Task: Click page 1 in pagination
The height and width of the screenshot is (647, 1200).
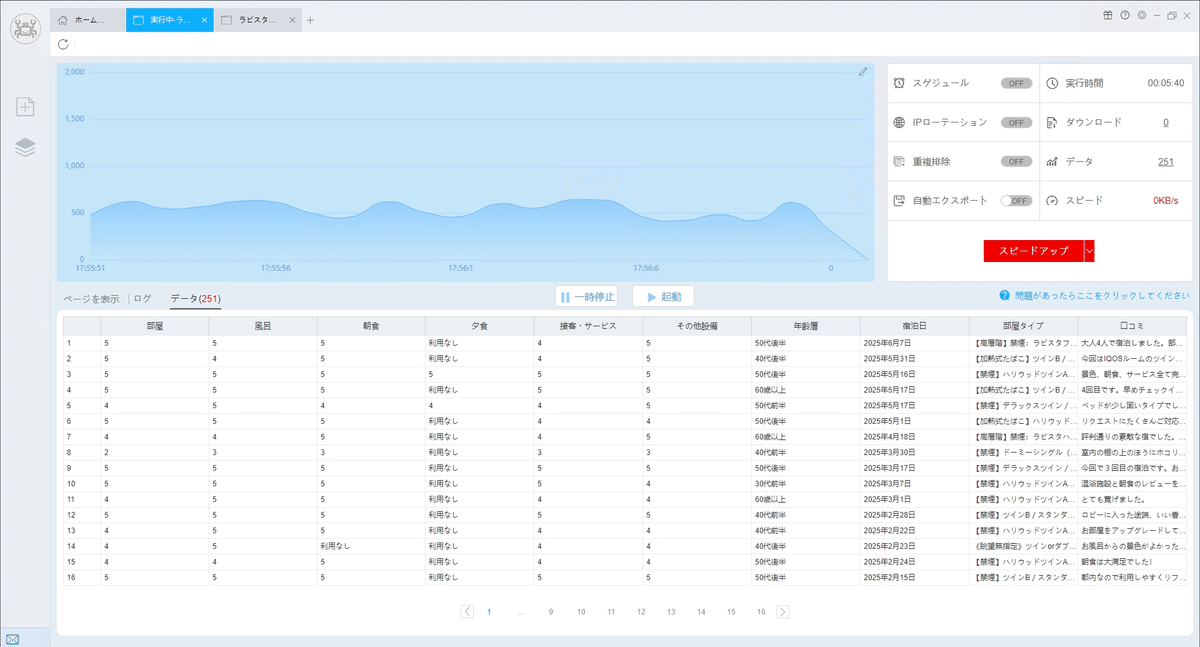Action: [x=489, y=611]
